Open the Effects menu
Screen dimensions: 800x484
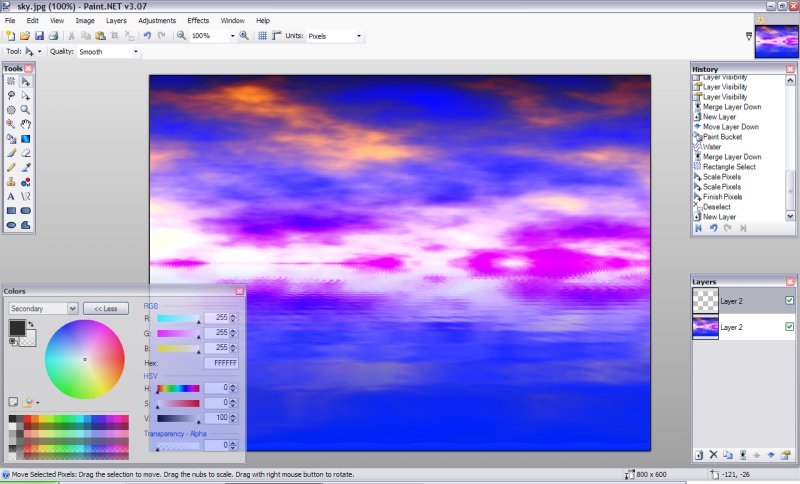(198, 20)
